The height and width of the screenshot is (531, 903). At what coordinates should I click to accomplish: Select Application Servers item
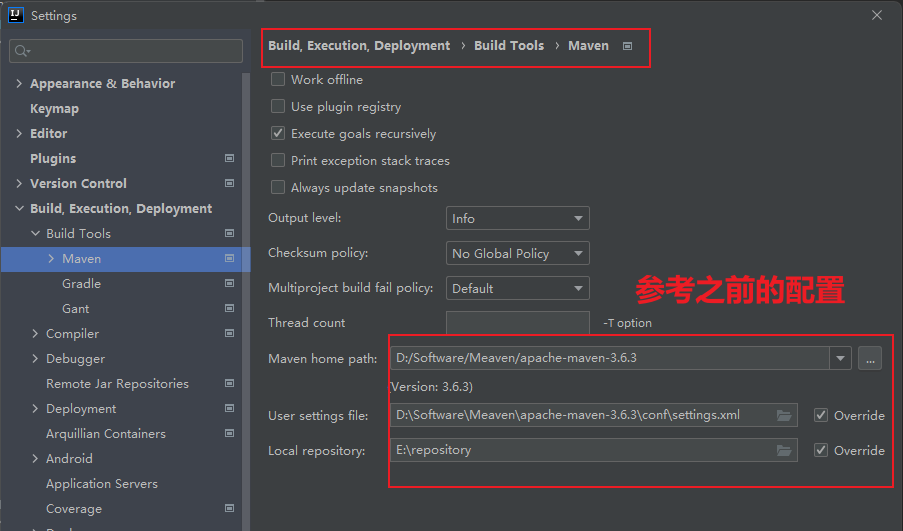pos(102,484)
